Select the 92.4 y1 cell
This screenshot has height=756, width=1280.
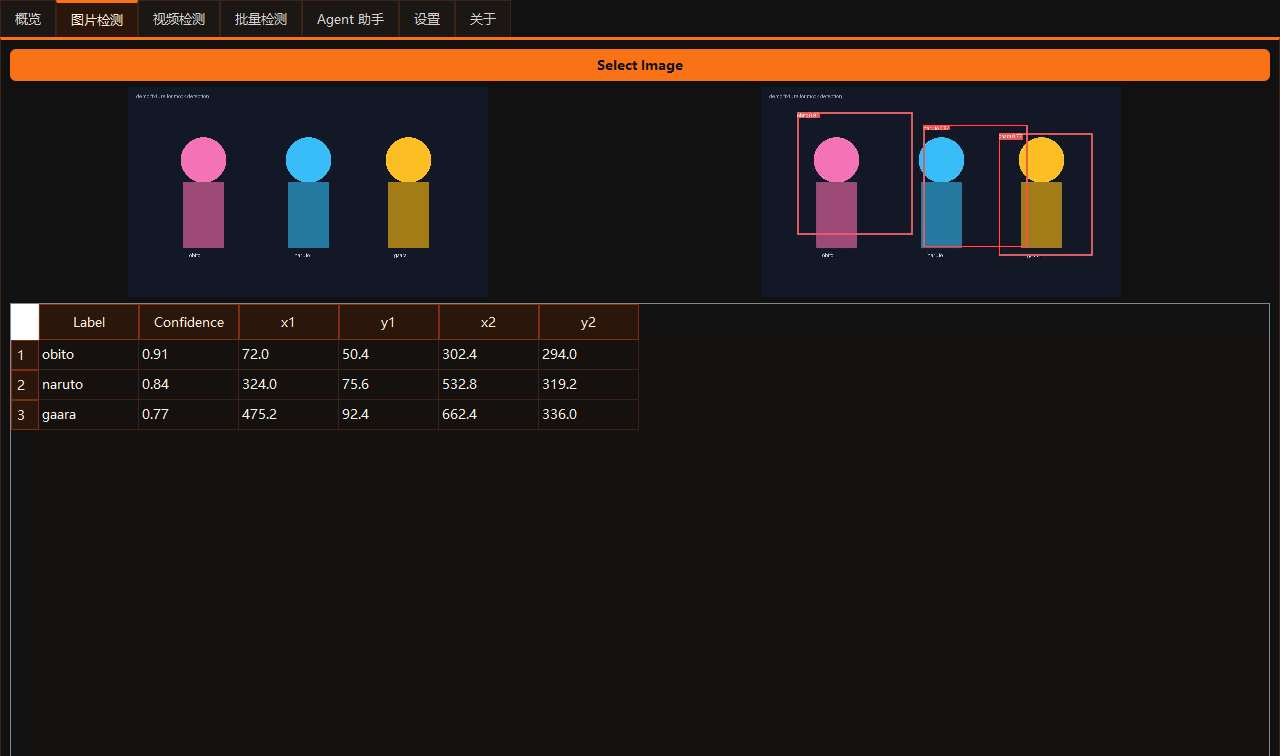389,415
